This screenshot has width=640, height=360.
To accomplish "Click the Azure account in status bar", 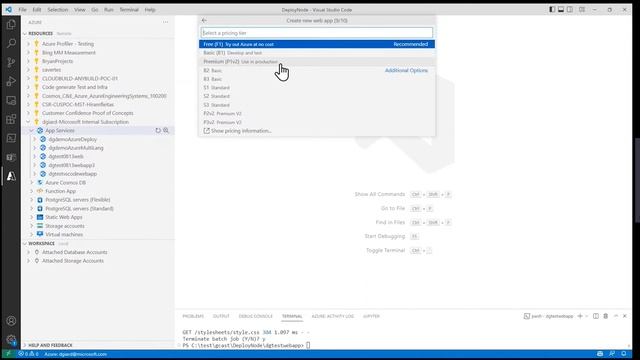I will (76, 354).
